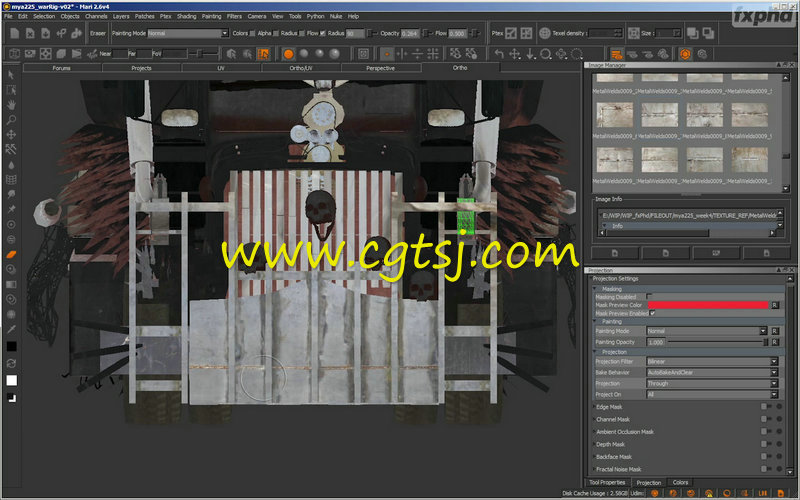
Task: Click the Image Manager vertical scrollbar
Action: click(786, 134)
